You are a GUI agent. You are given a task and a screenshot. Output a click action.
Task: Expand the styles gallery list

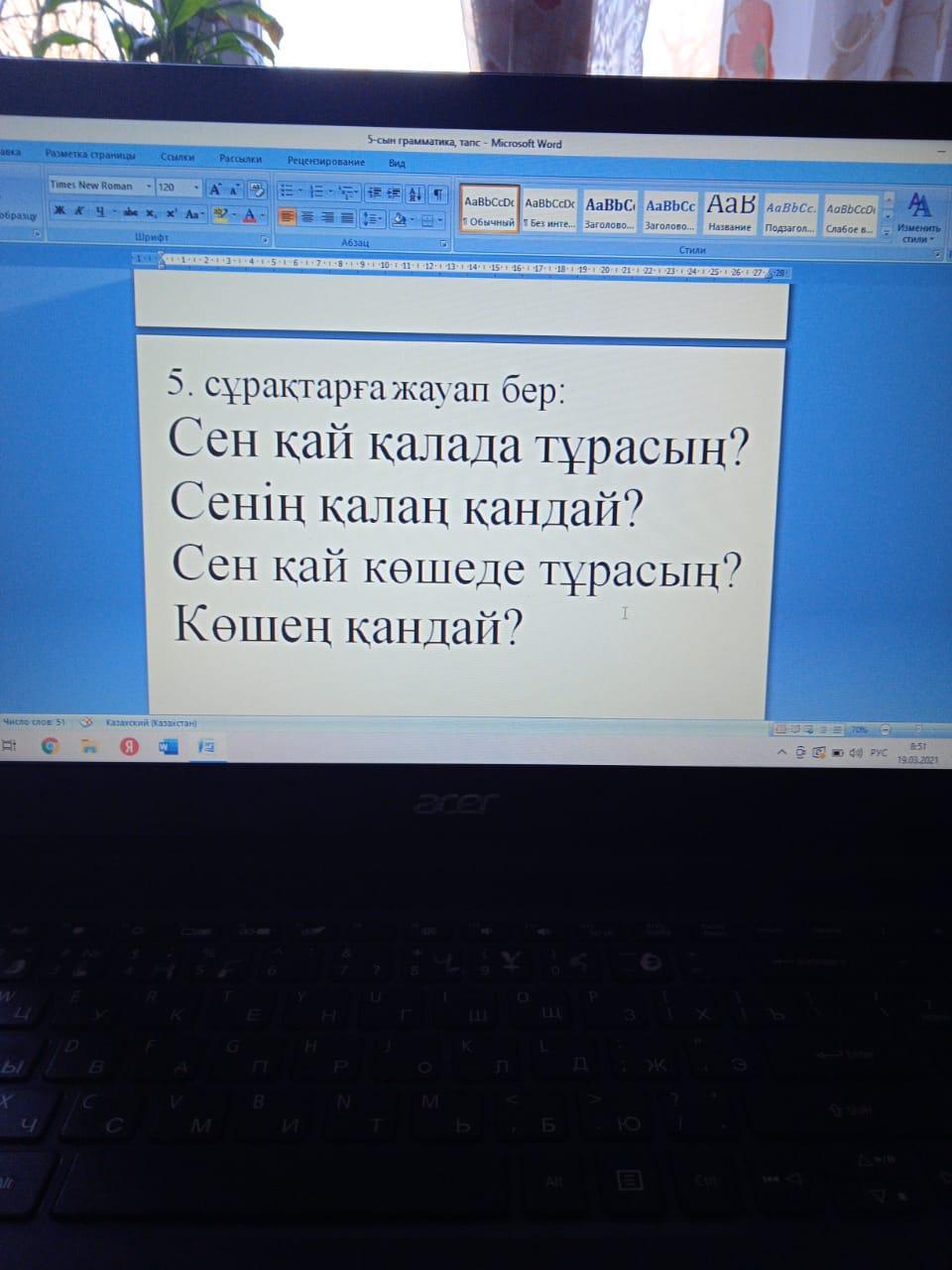888,233
